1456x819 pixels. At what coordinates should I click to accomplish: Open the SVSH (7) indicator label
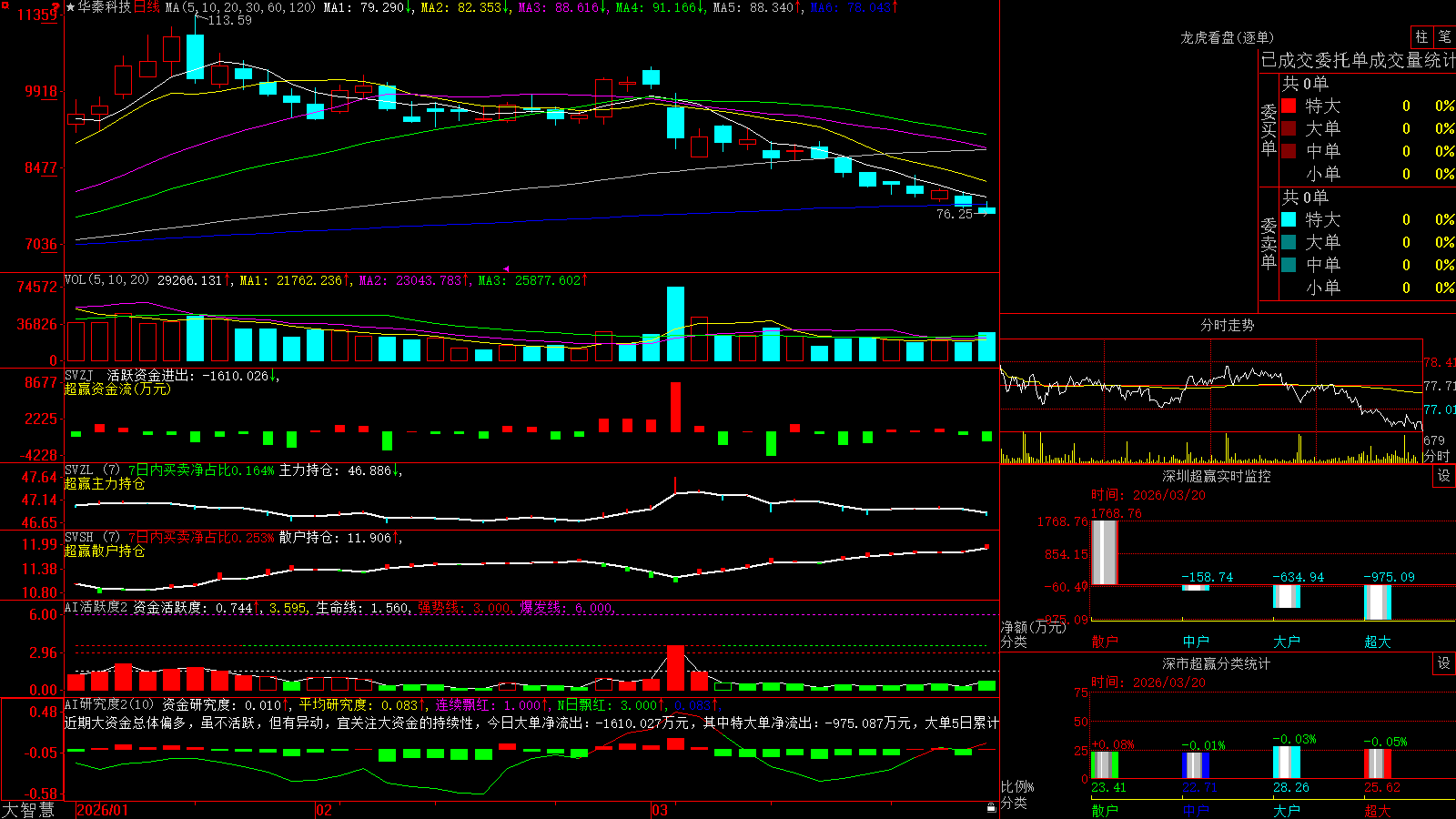click(92, 538)
